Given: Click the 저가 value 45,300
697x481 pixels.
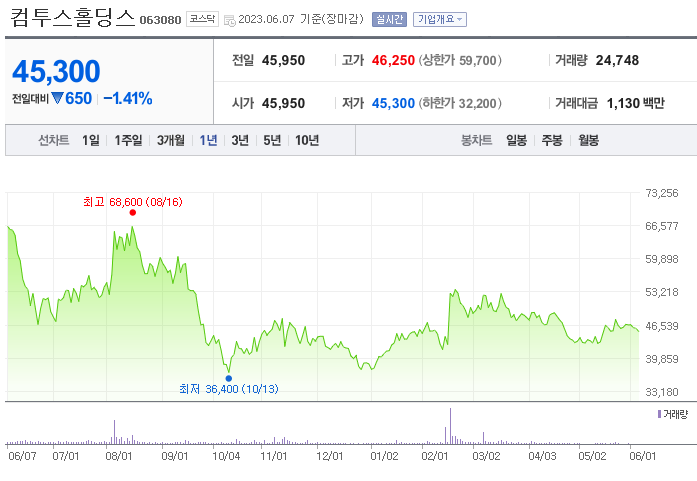Looking at the screenshot, I should click(393, 104).
